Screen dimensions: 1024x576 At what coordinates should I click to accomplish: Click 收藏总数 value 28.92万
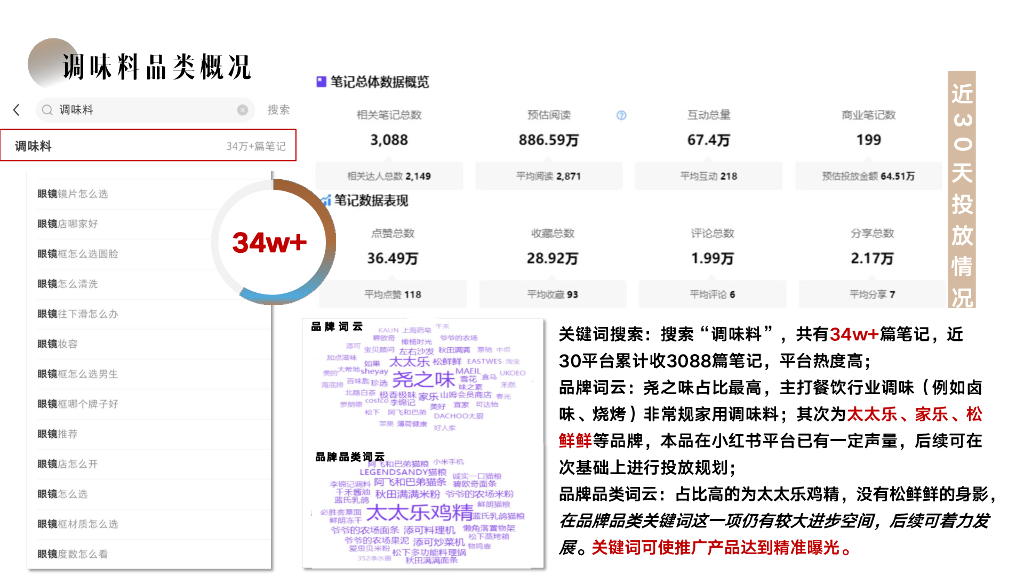552,259
